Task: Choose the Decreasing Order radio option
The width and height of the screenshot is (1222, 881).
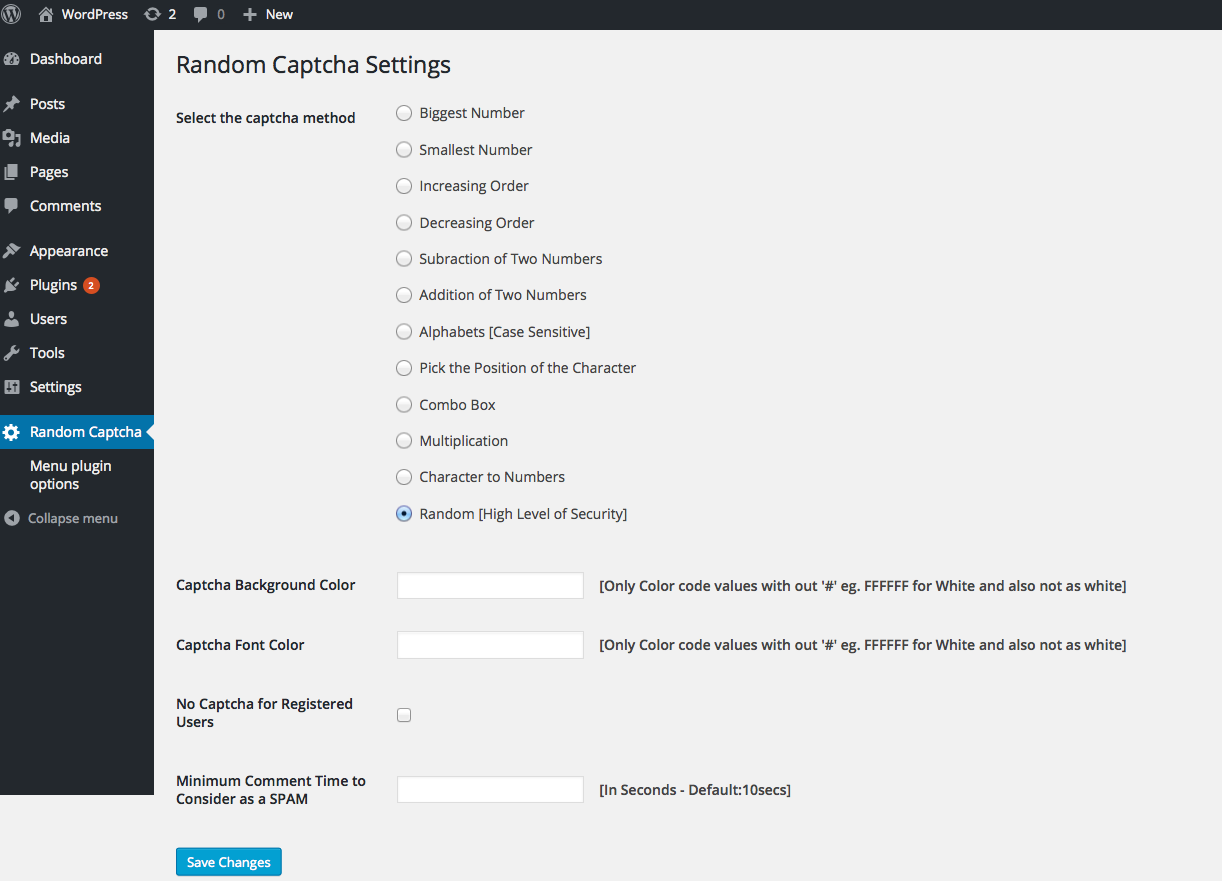Action: pos(404,223)
